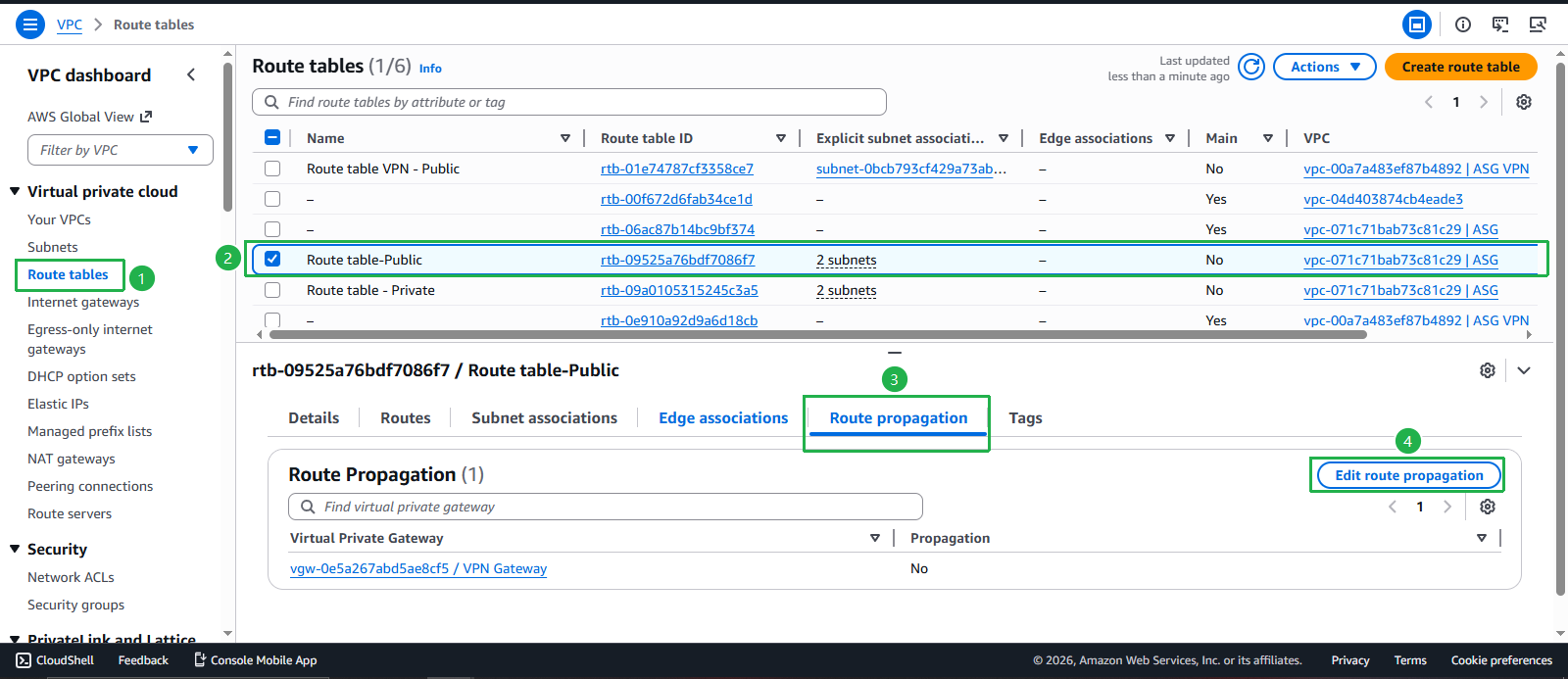Viewport: 1568px width, 679px height.
Task: Click the highlighted square icon in top bar
Action: [x=1417, y=24]
